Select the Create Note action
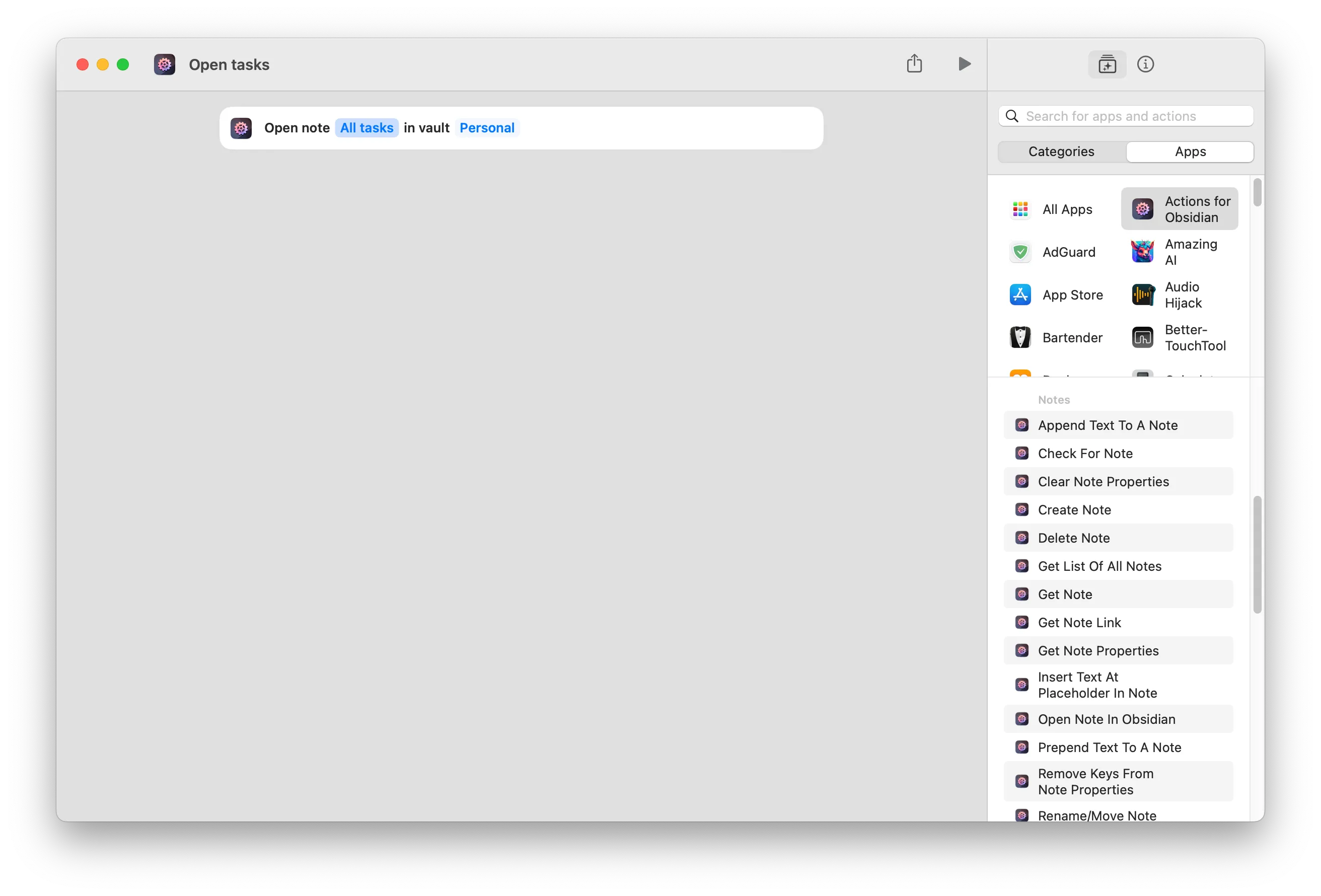Viewport: 1321px width, 896px height. click(x=1074, y=509)
